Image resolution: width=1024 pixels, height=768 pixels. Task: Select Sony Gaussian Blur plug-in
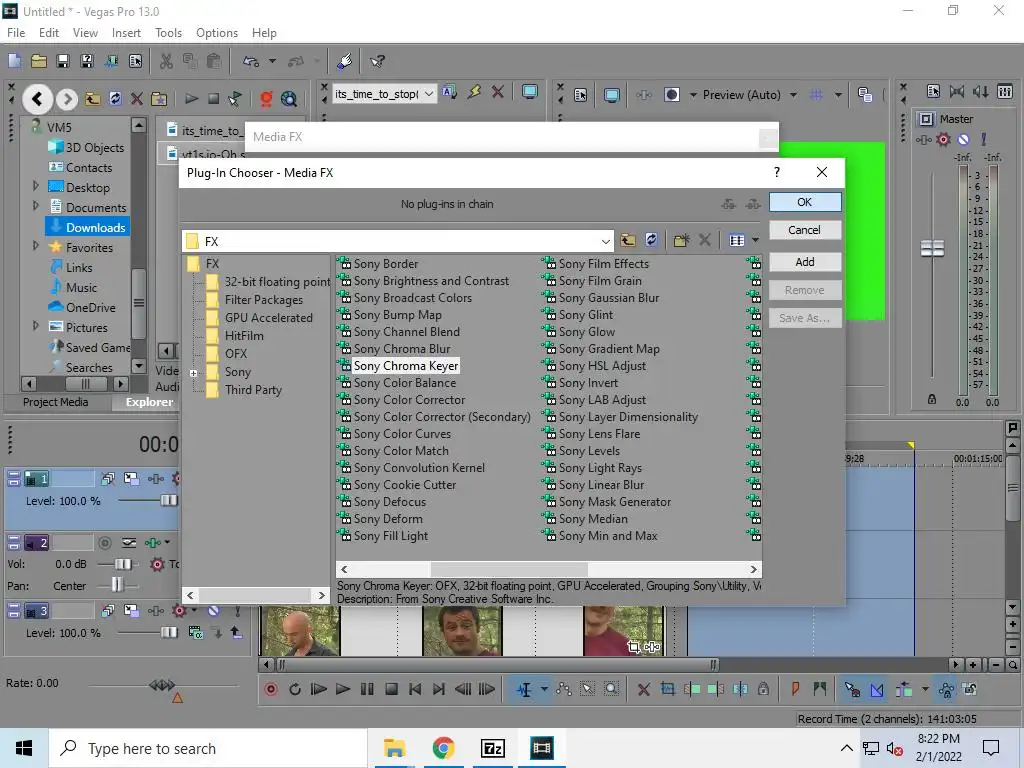(x=609, y=298)
